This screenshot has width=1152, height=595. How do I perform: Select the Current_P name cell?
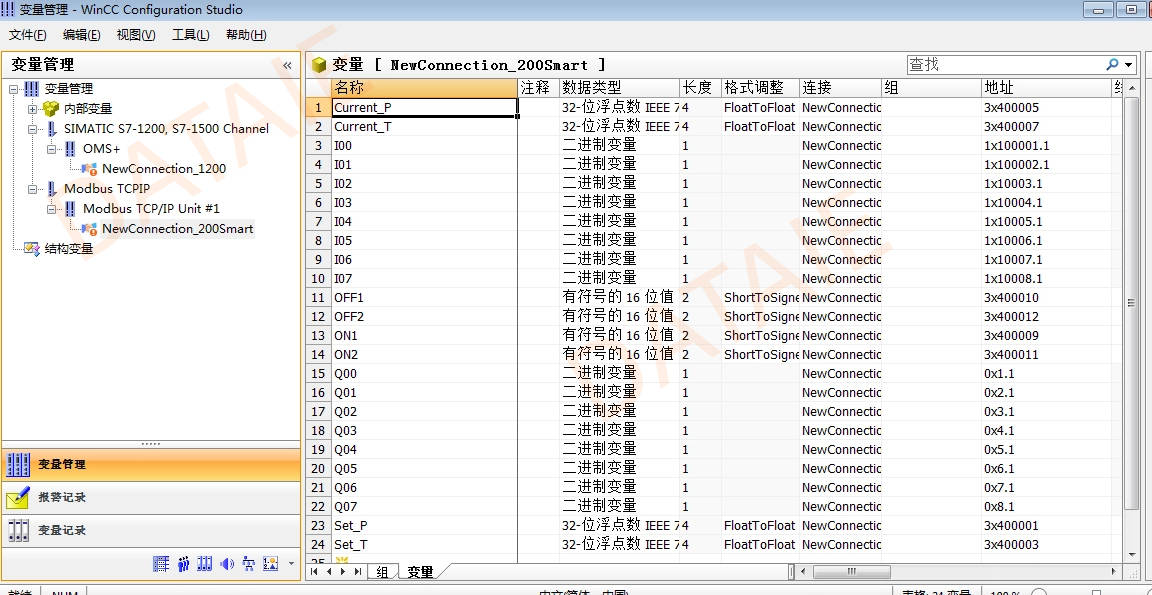[425, 107]
